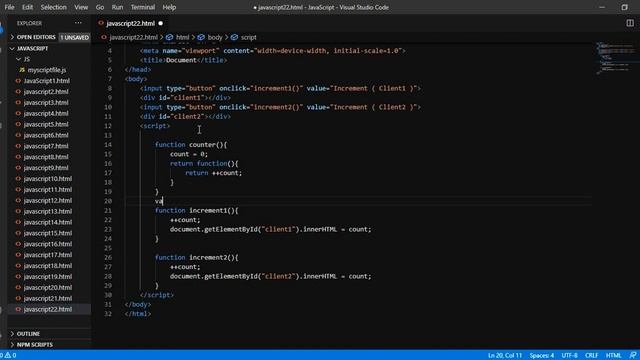
Task: Click the HTML file icon beside JavaScript1.html
Action: tap(18, 81)
